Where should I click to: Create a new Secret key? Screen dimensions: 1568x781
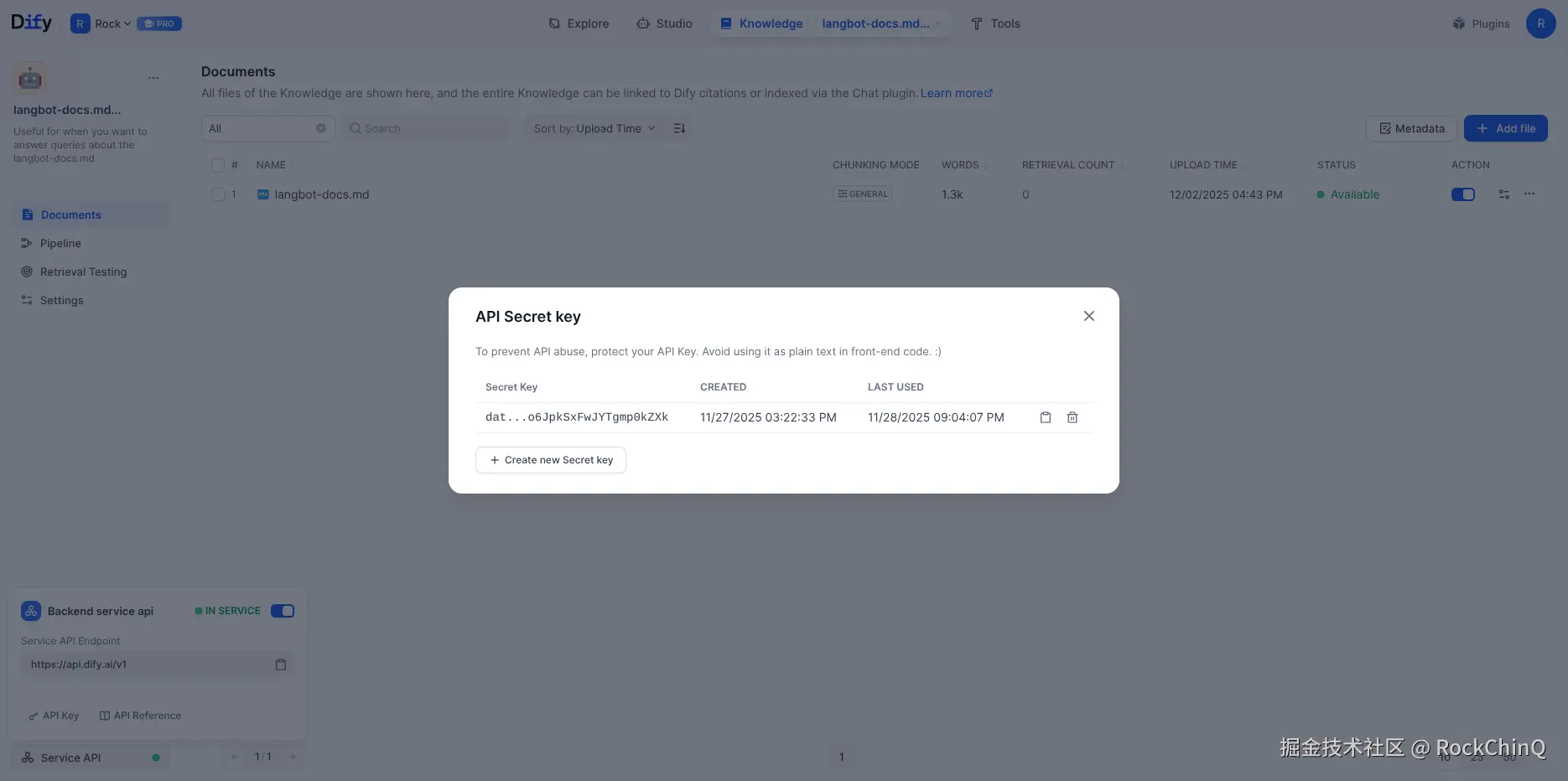coord(550,459)
